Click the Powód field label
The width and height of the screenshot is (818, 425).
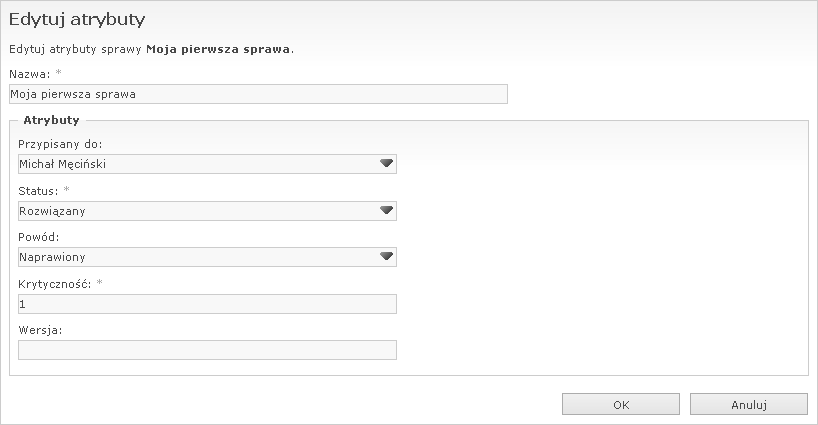click(x=39, y=237)
